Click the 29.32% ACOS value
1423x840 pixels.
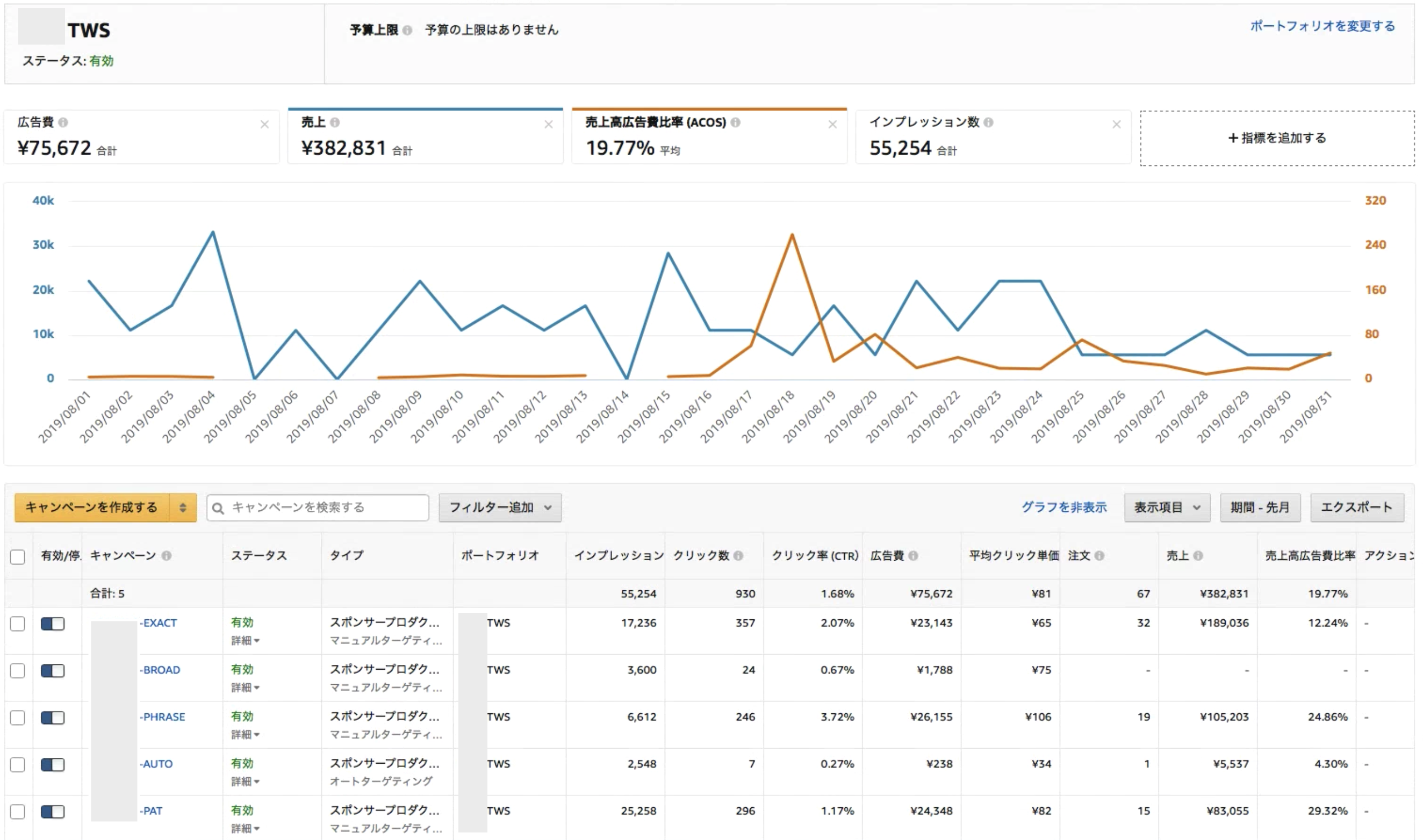point(1328,811)
